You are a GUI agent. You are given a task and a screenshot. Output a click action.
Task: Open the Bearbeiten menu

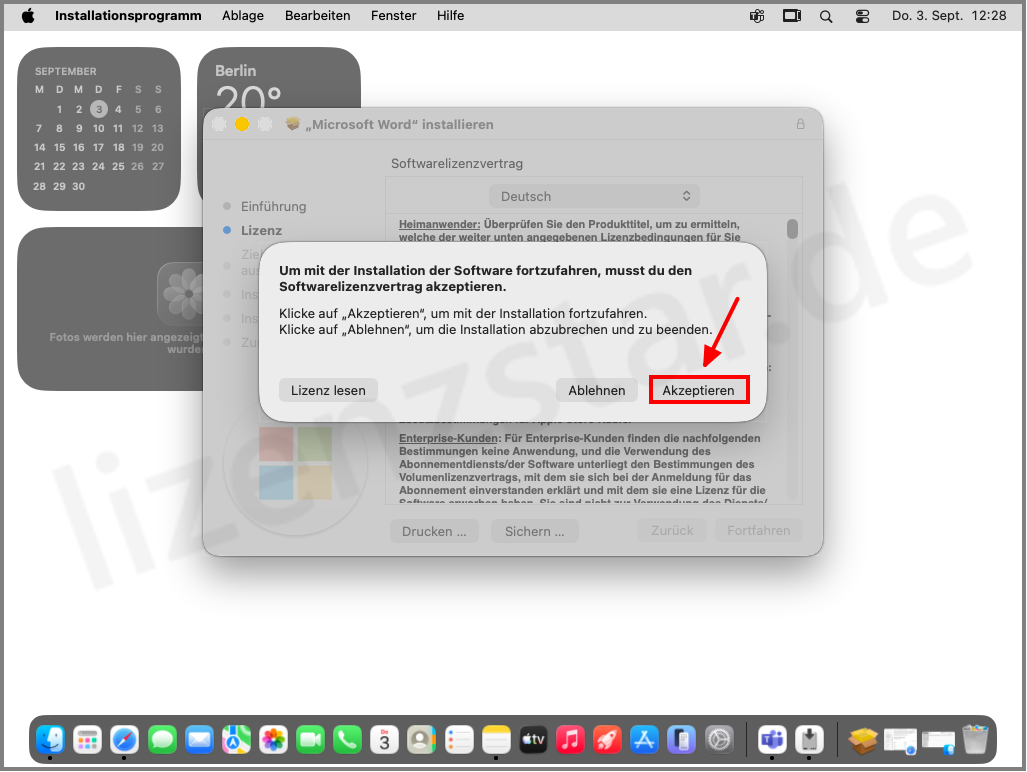pyautogui.click(x=318, y=16)
